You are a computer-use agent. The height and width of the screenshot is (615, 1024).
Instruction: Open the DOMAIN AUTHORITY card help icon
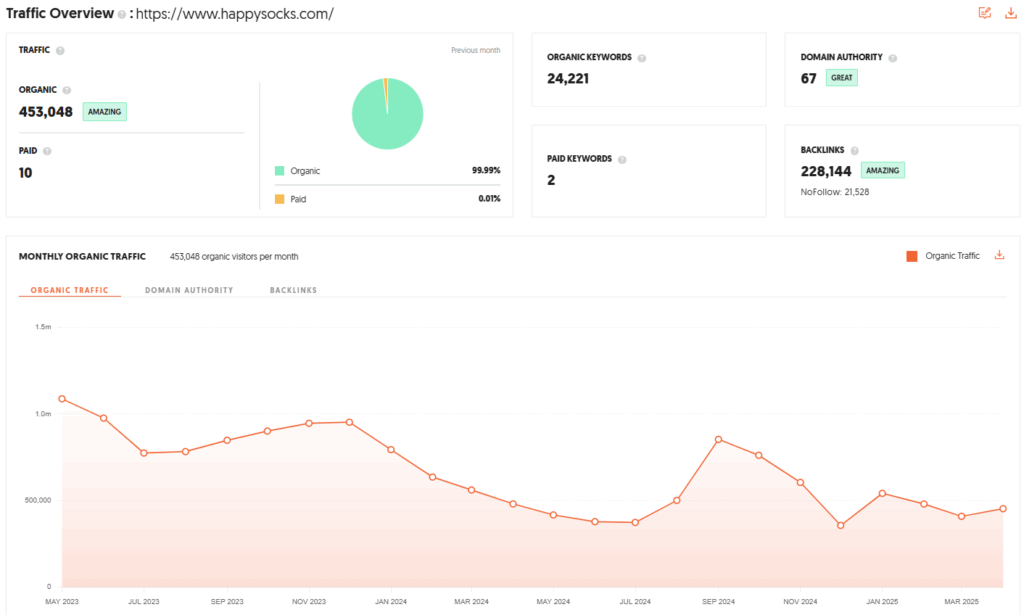point(893,58)
